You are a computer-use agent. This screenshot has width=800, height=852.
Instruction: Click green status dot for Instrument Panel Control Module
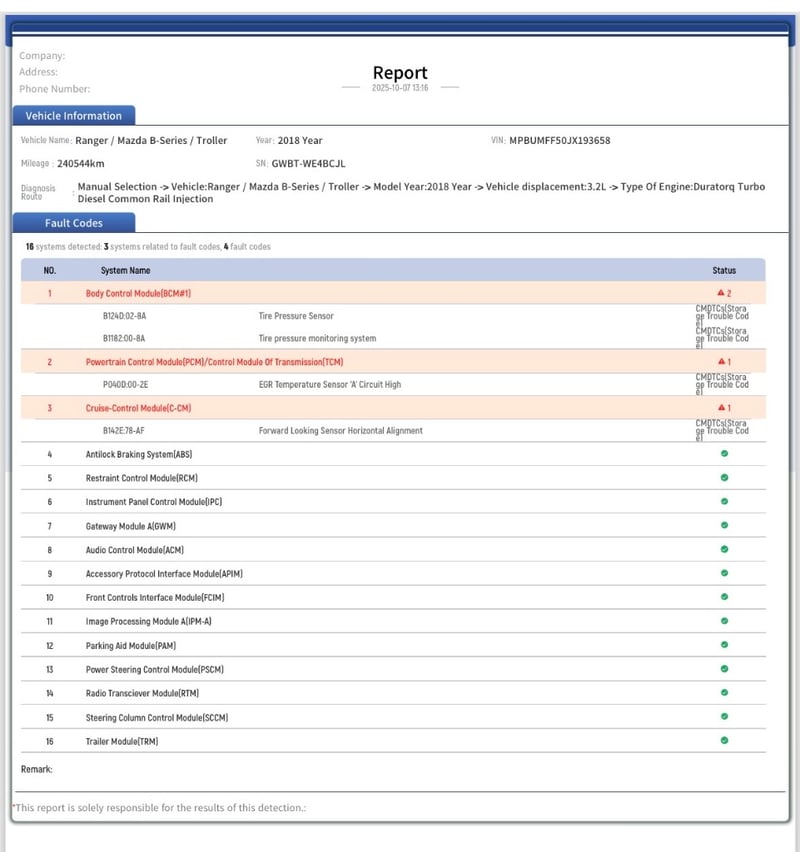click(x=724, y=502)
